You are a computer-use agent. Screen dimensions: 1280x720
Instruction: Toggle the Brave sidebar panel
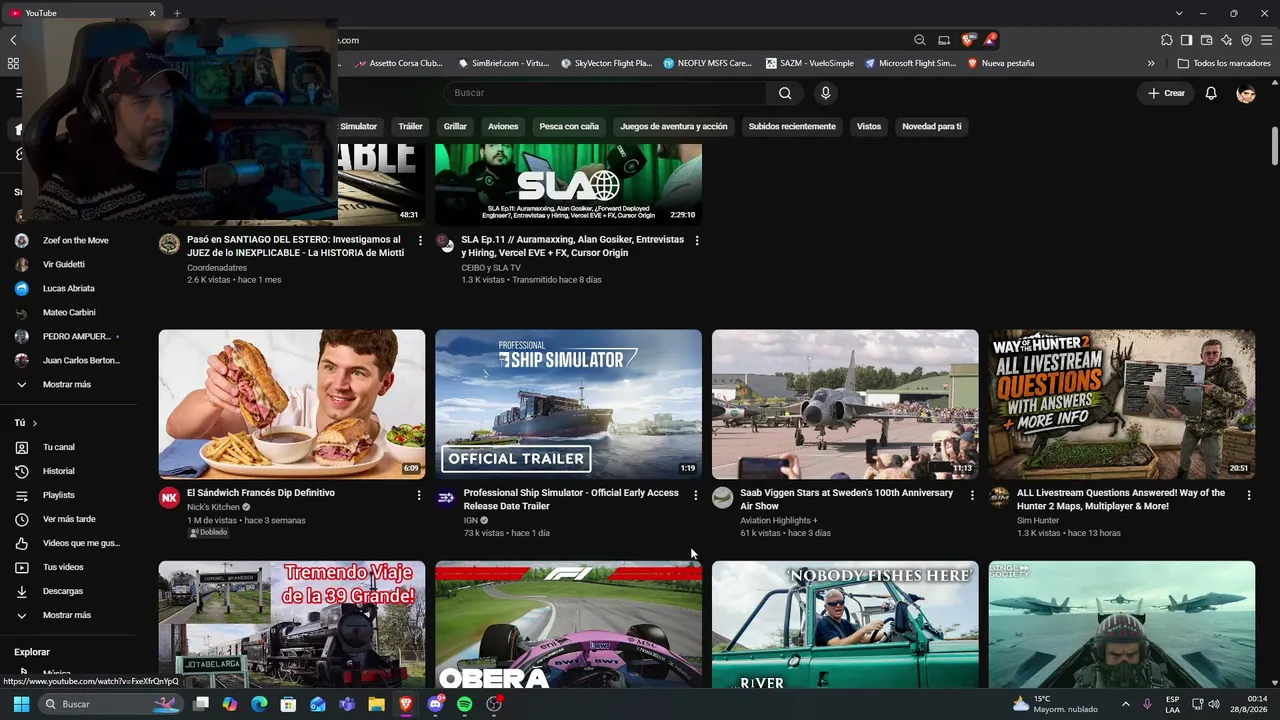[x=1187, y=40]
